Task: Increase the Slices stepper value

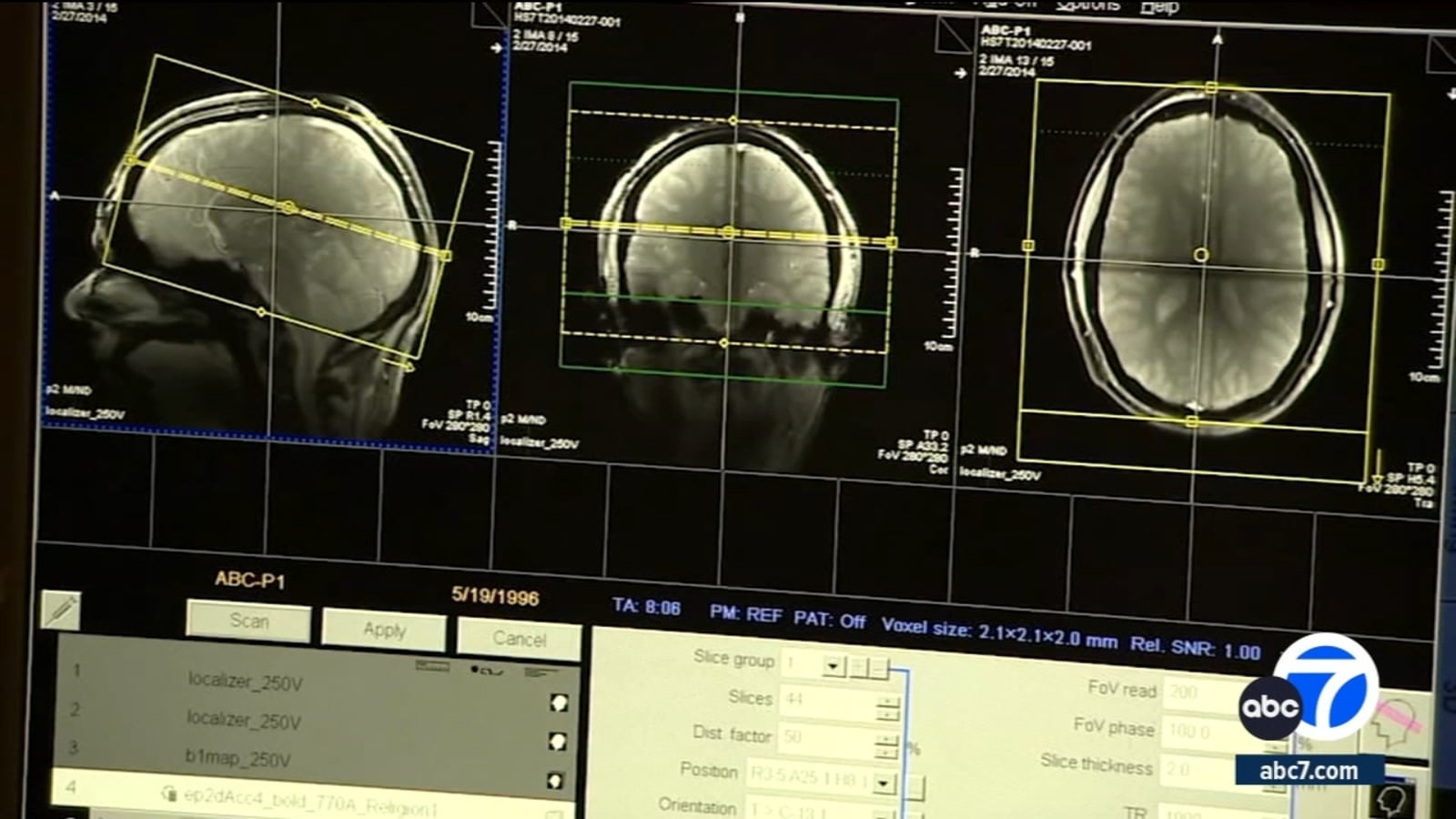Action: 887,699
